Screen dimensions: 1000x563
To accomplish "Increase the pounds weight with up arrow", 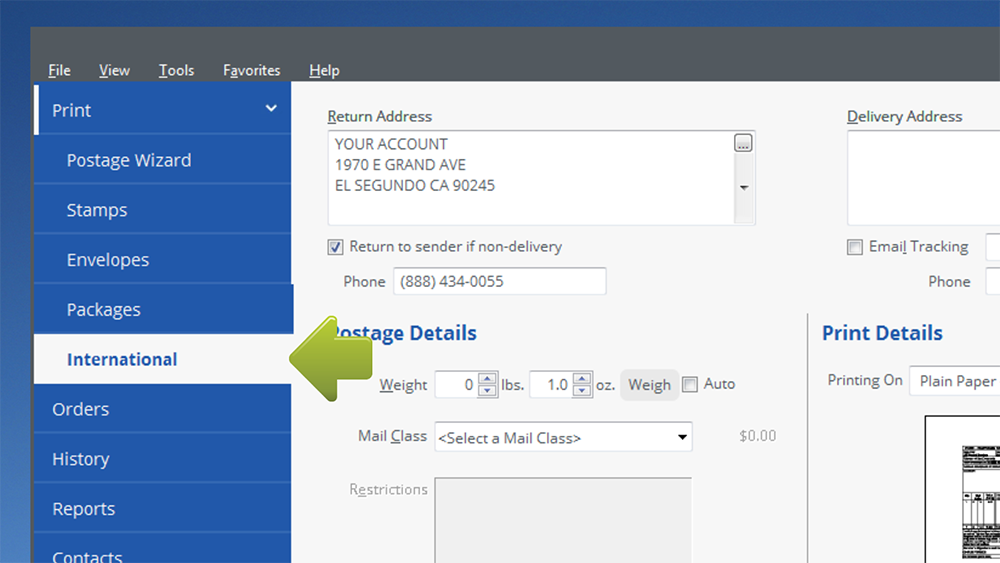I will (487, 378).
